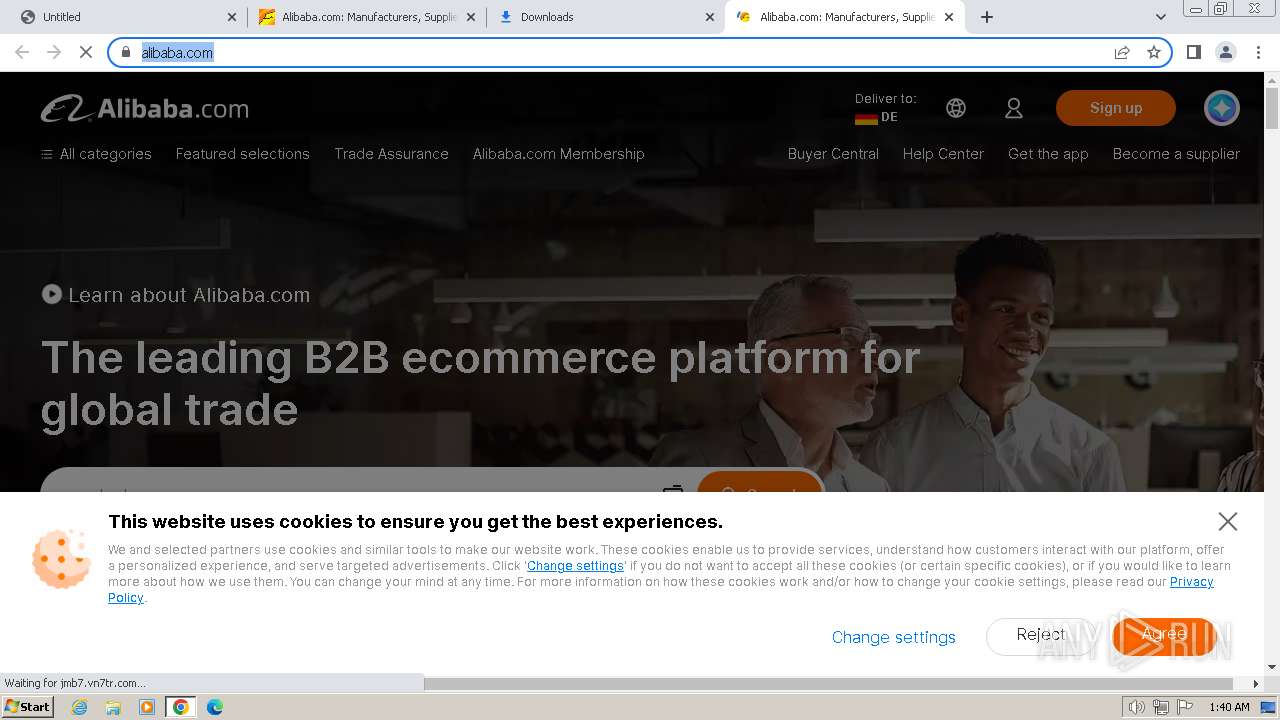Screen dimensions: 1280x720
Task: Launch Internet Explorer from taskbar
Action: [79, 707]
